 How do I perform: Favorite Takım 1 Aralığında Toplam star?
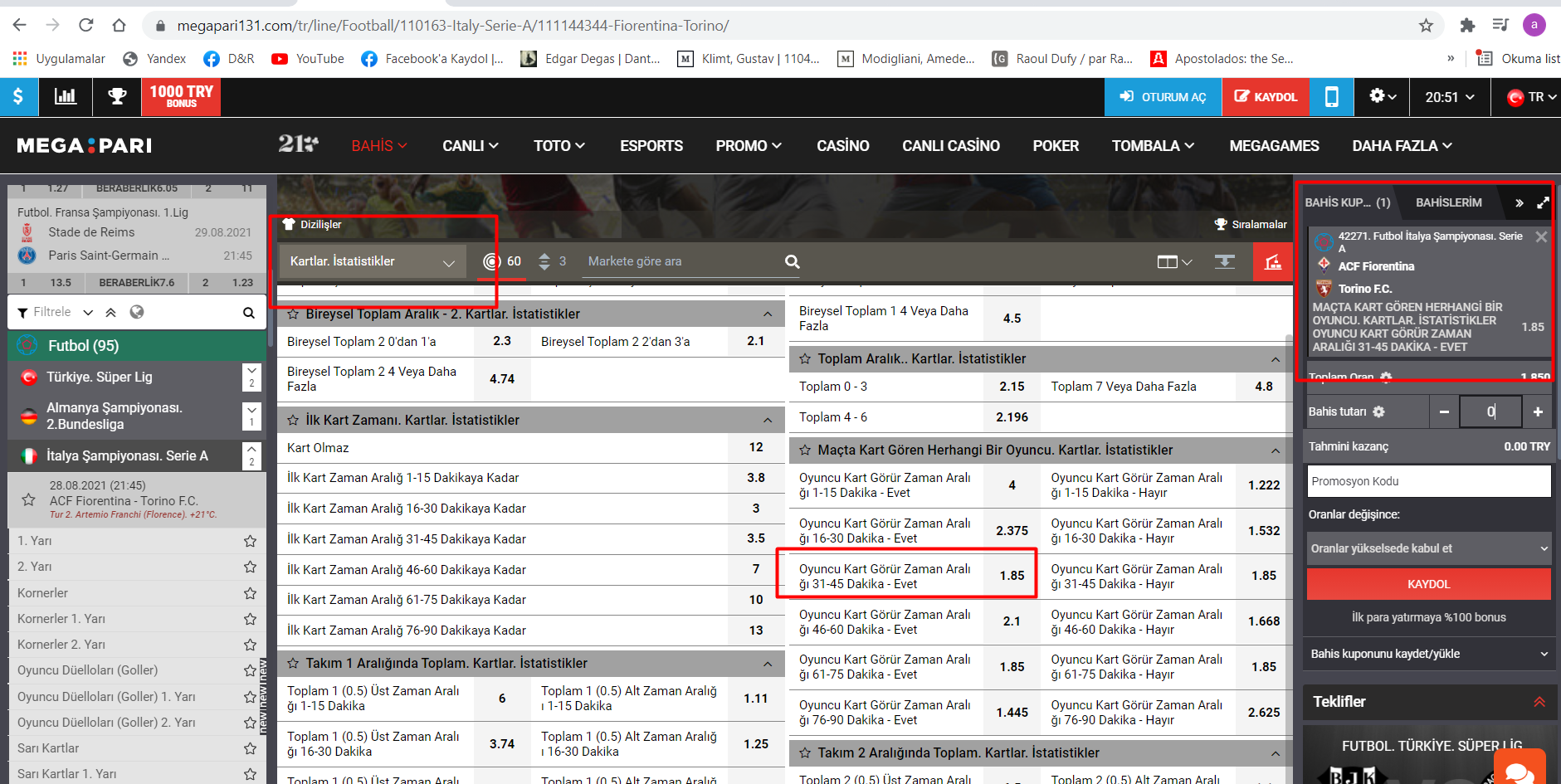pyautogui.click(x=293, y=664)
